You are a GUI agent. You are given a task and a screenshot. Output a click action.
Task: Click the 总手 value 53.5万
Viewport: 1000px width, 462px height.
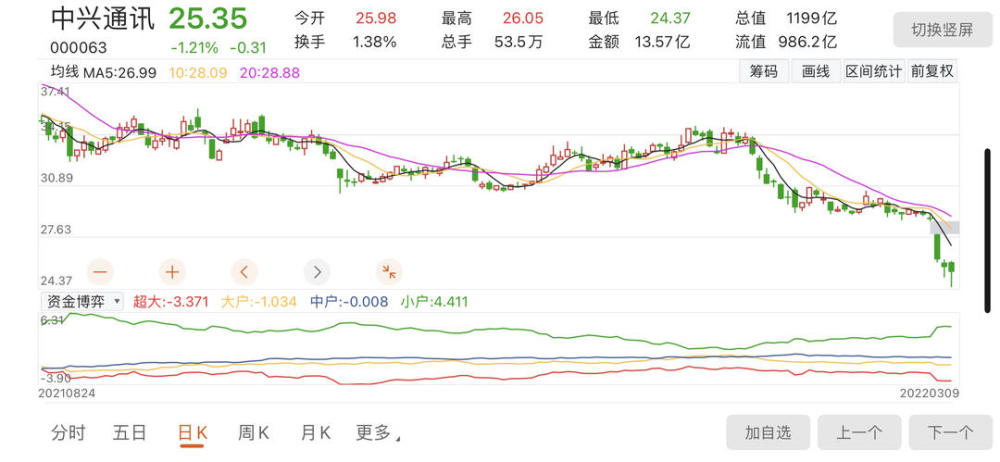click(518, 43)
